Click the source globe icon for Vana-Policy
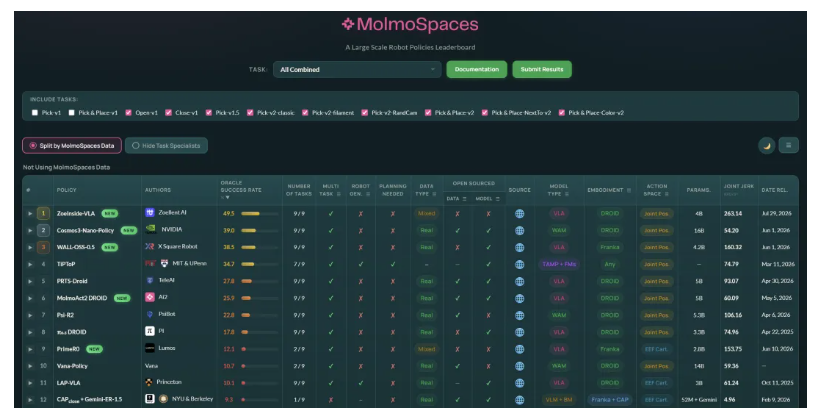This screenshot has width=816, height=417. [519, 366]
